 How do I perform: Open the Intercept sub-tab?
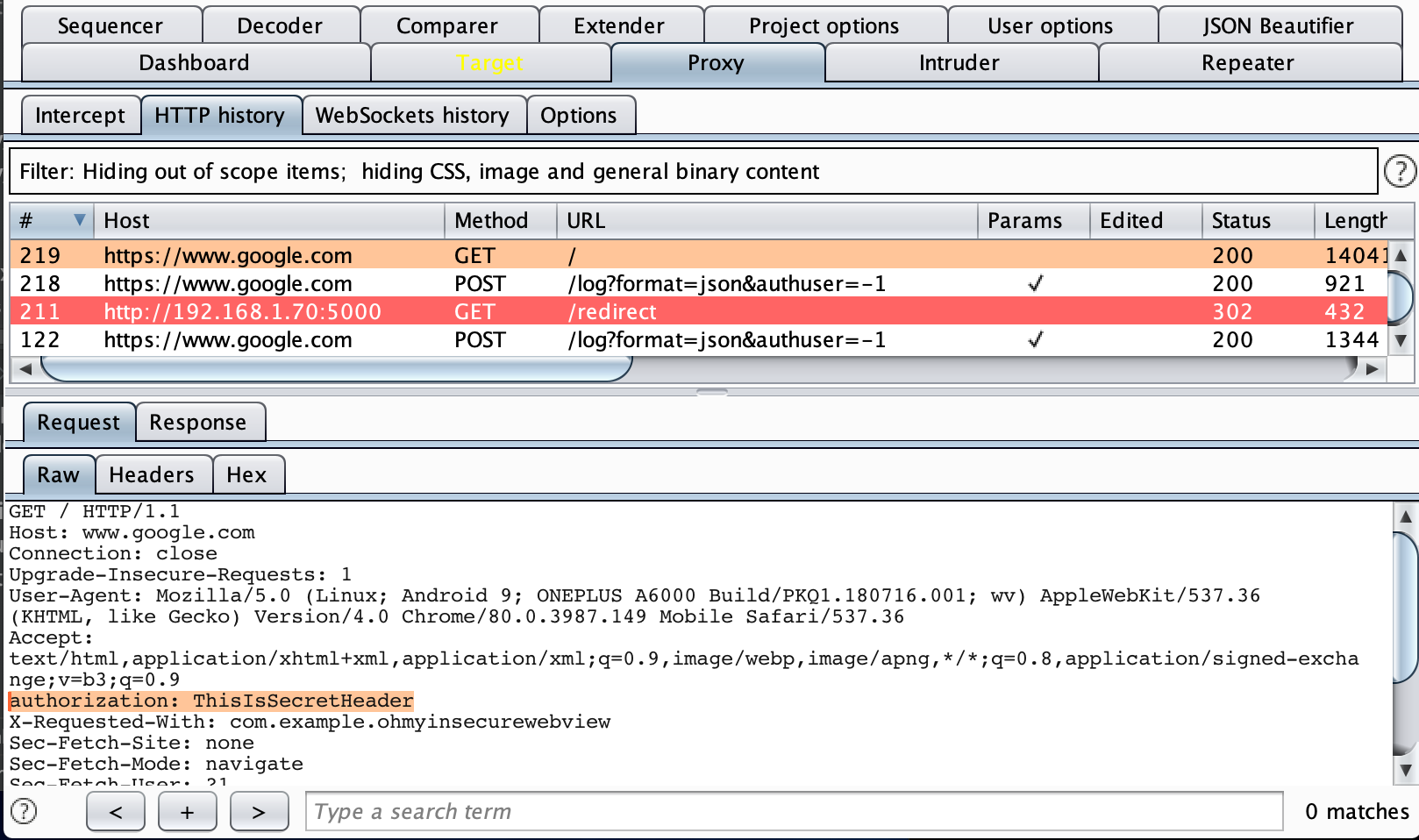(x=81, y=115)
